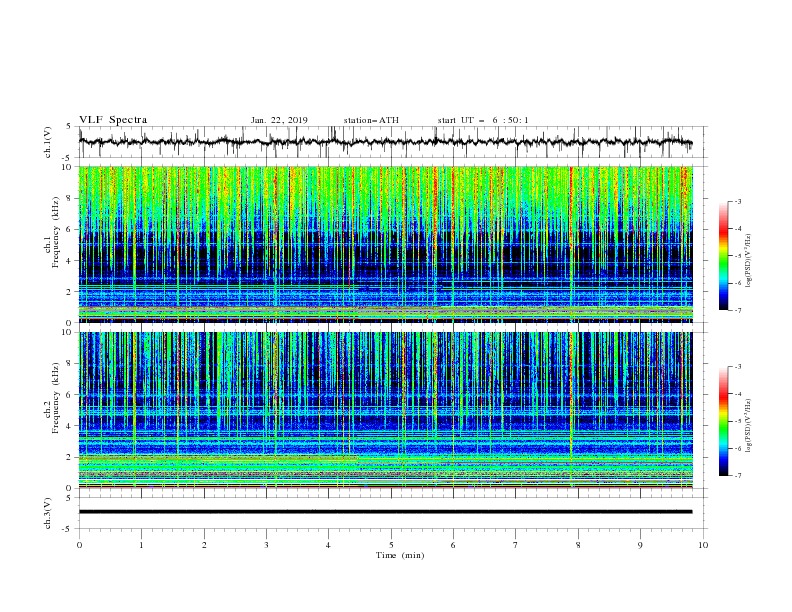Click the ch.1 spectrogram color bar
The image size is (792, 612).
(x=723, y=256)
